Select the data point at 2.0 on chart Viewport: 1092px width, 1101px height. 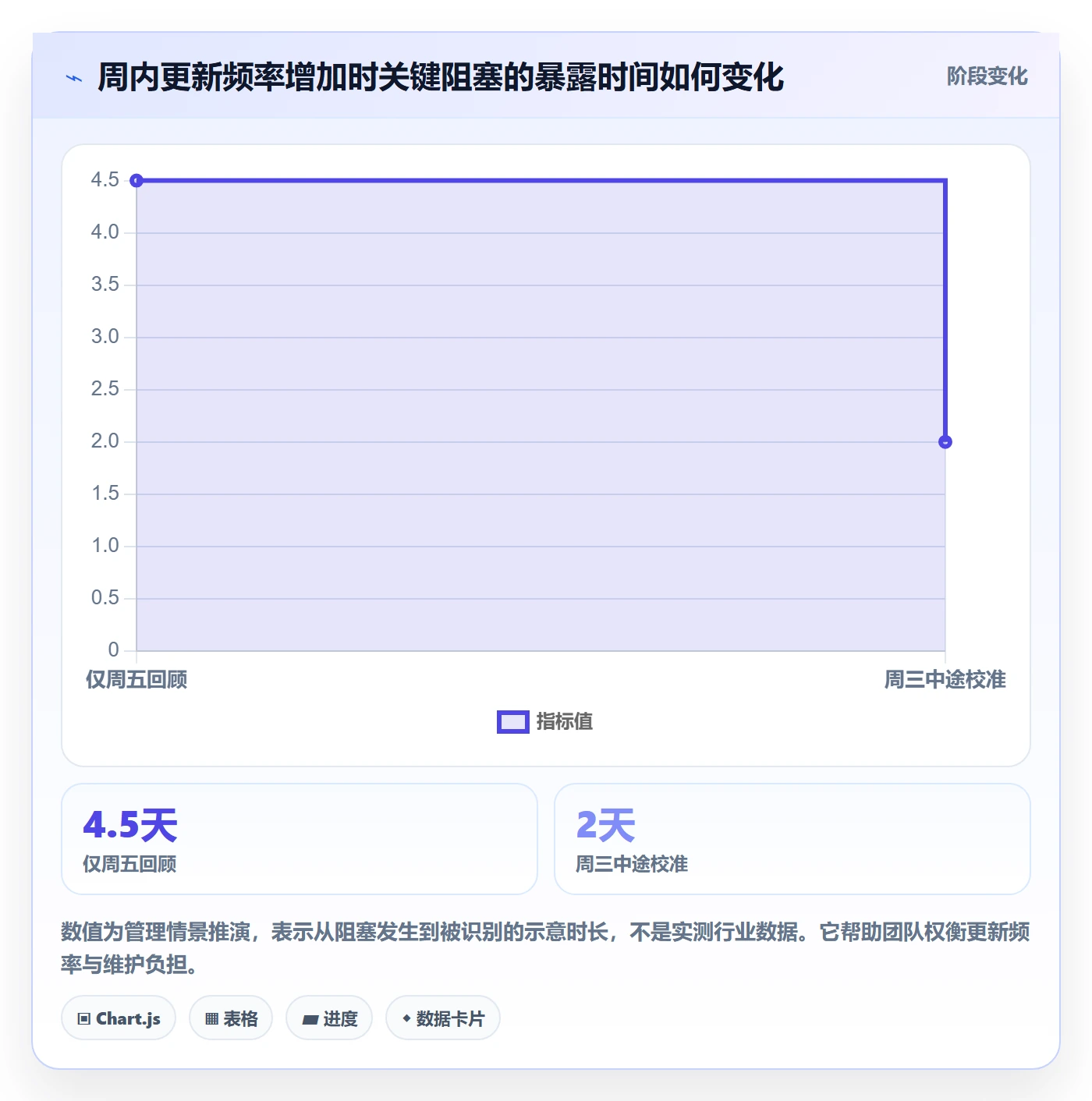click(x=945, y=442)
